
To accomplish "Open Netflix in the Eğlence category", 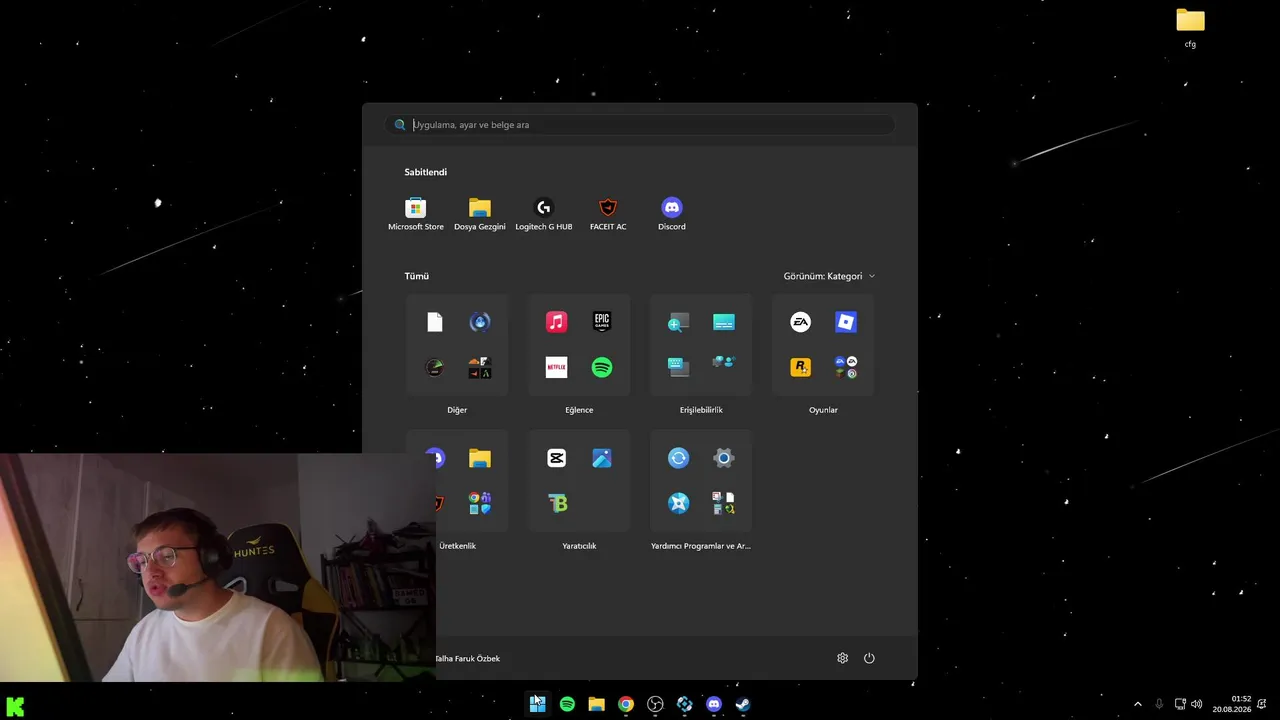I will pyautogui.click(x=557, y=368).
